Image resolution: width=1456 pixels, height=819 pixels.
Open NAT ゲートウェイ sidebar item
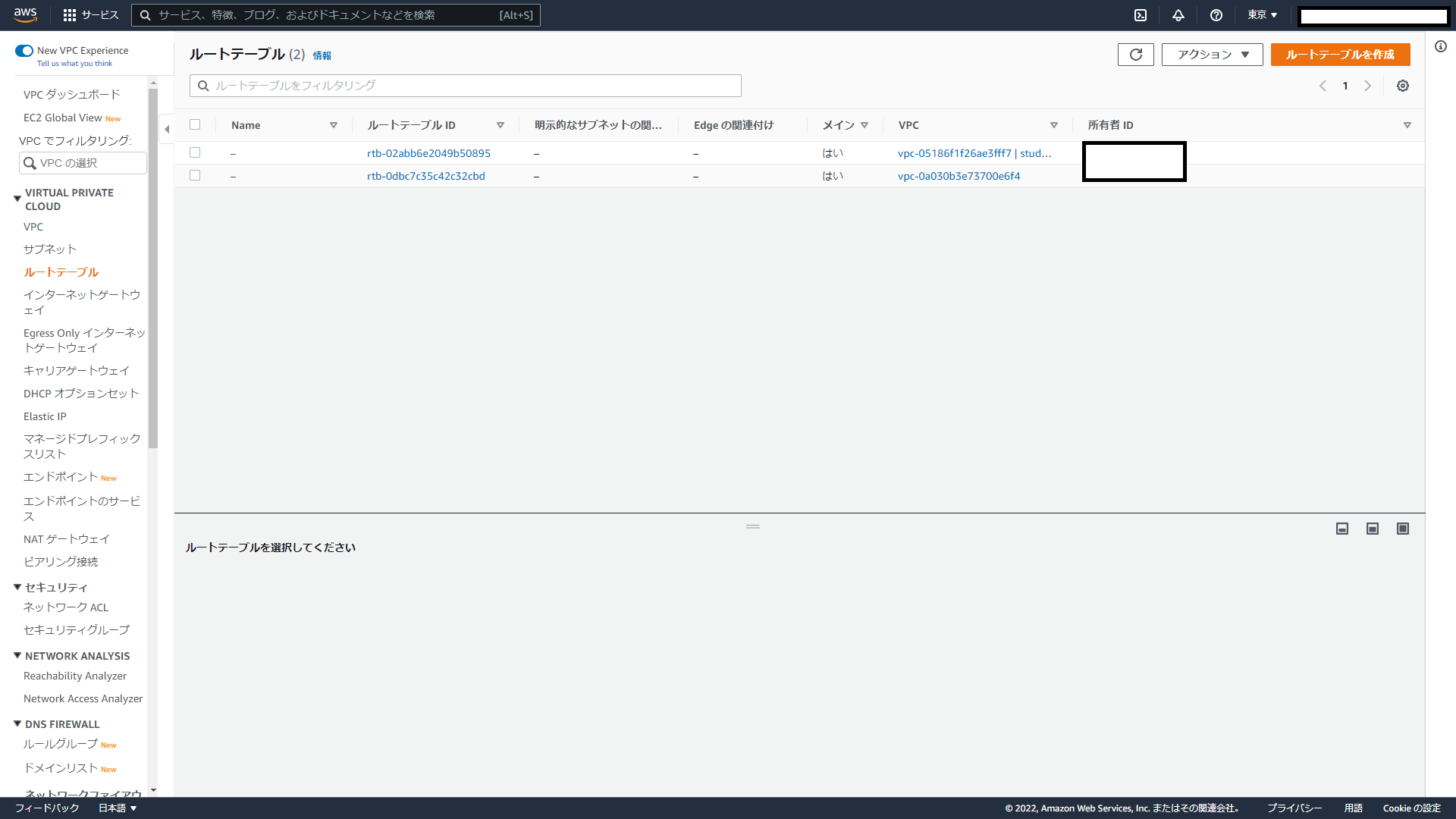pyautogui.click(x=67, y=539)
